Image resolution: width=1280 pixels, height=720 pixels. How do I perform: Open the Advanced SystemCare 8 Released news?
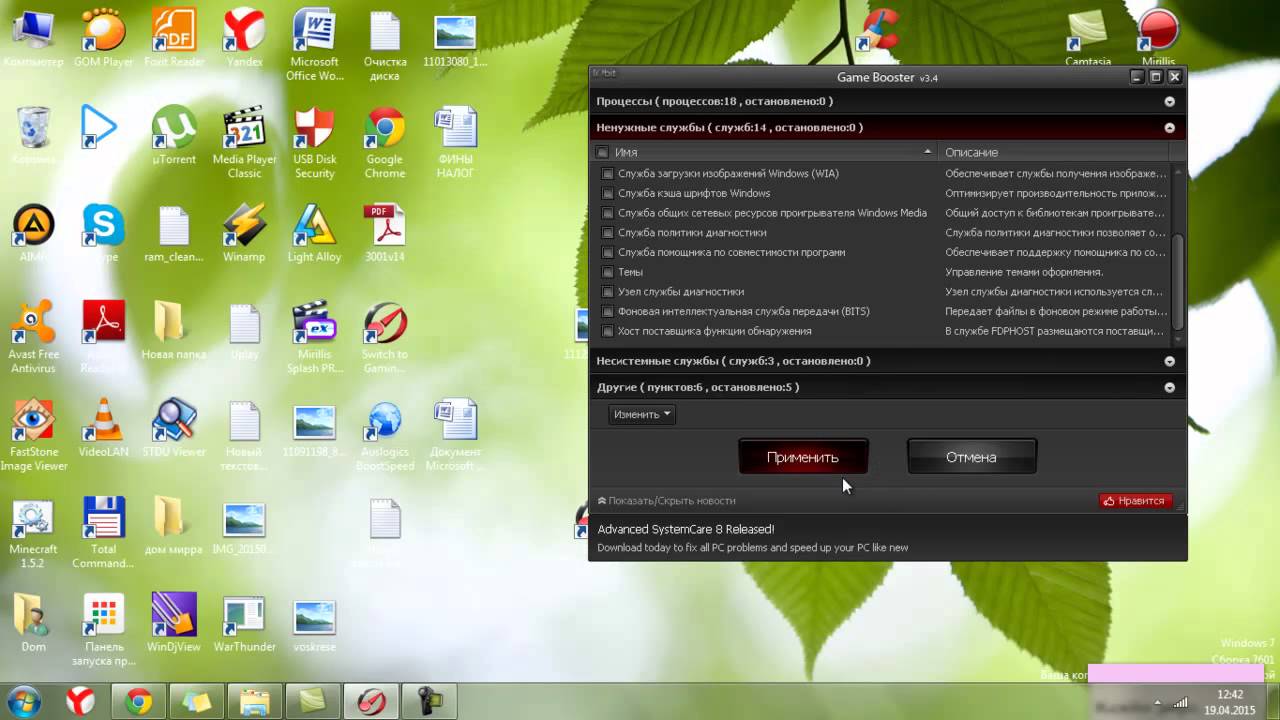686,529
